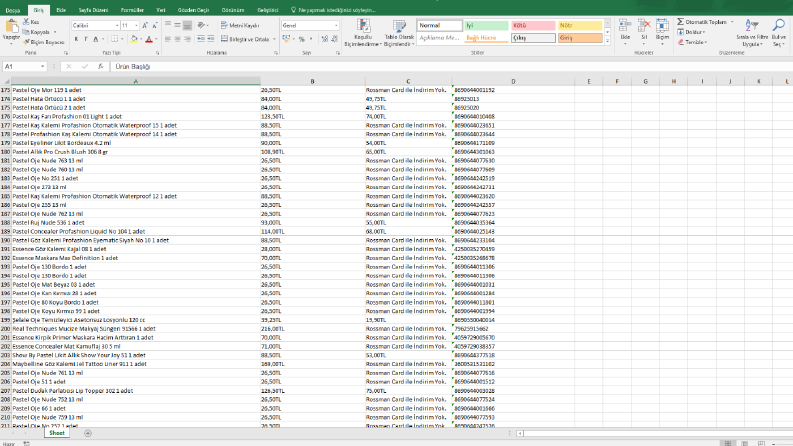Toggle underline A formatting
This screenshot has width=793, height=446.
tap(96, 39)
